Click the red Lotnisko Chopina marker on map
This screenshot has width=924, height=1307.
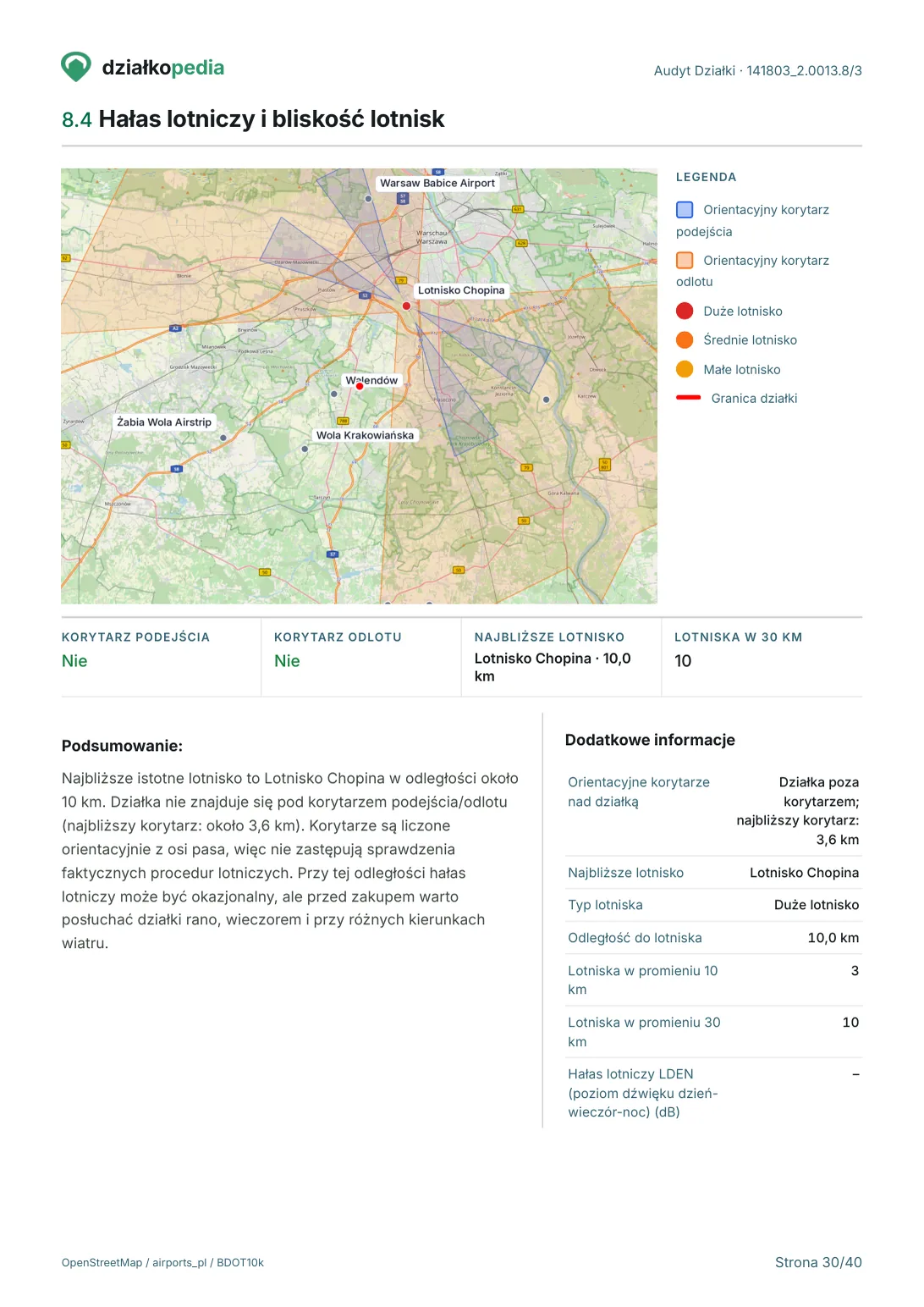[x=406, y=306]
